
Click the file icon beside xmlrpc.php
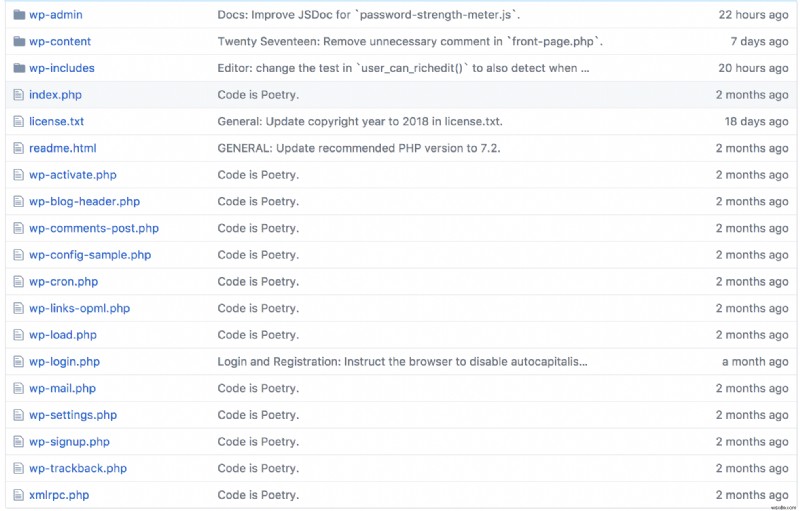(x=18, y=495)
